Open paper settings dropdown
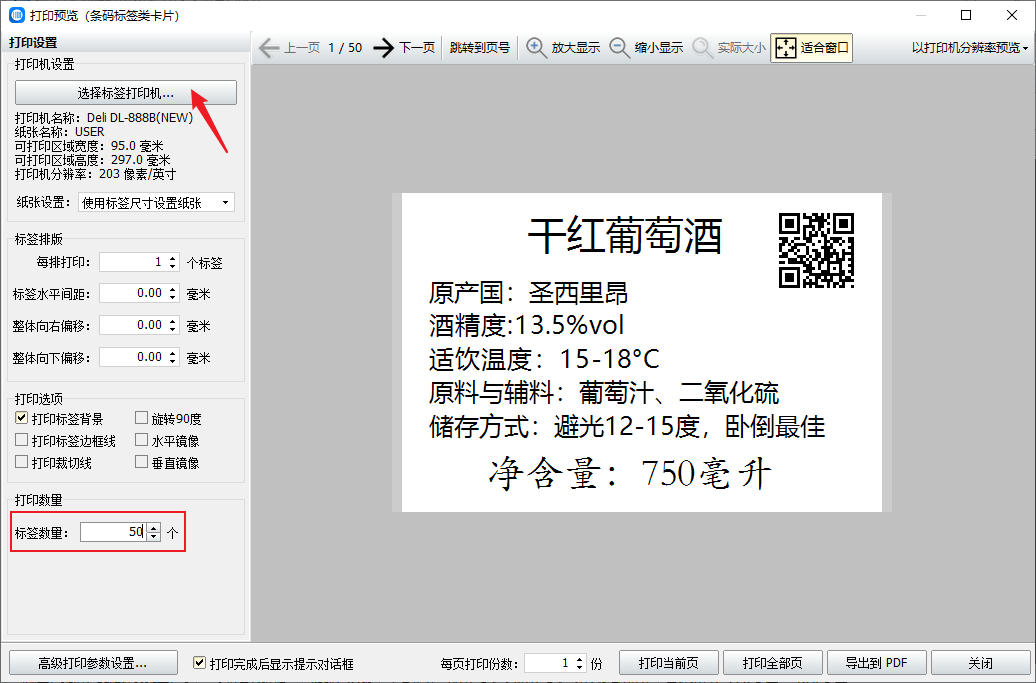Screen dimensions: 1036x683 coord(155,203)
